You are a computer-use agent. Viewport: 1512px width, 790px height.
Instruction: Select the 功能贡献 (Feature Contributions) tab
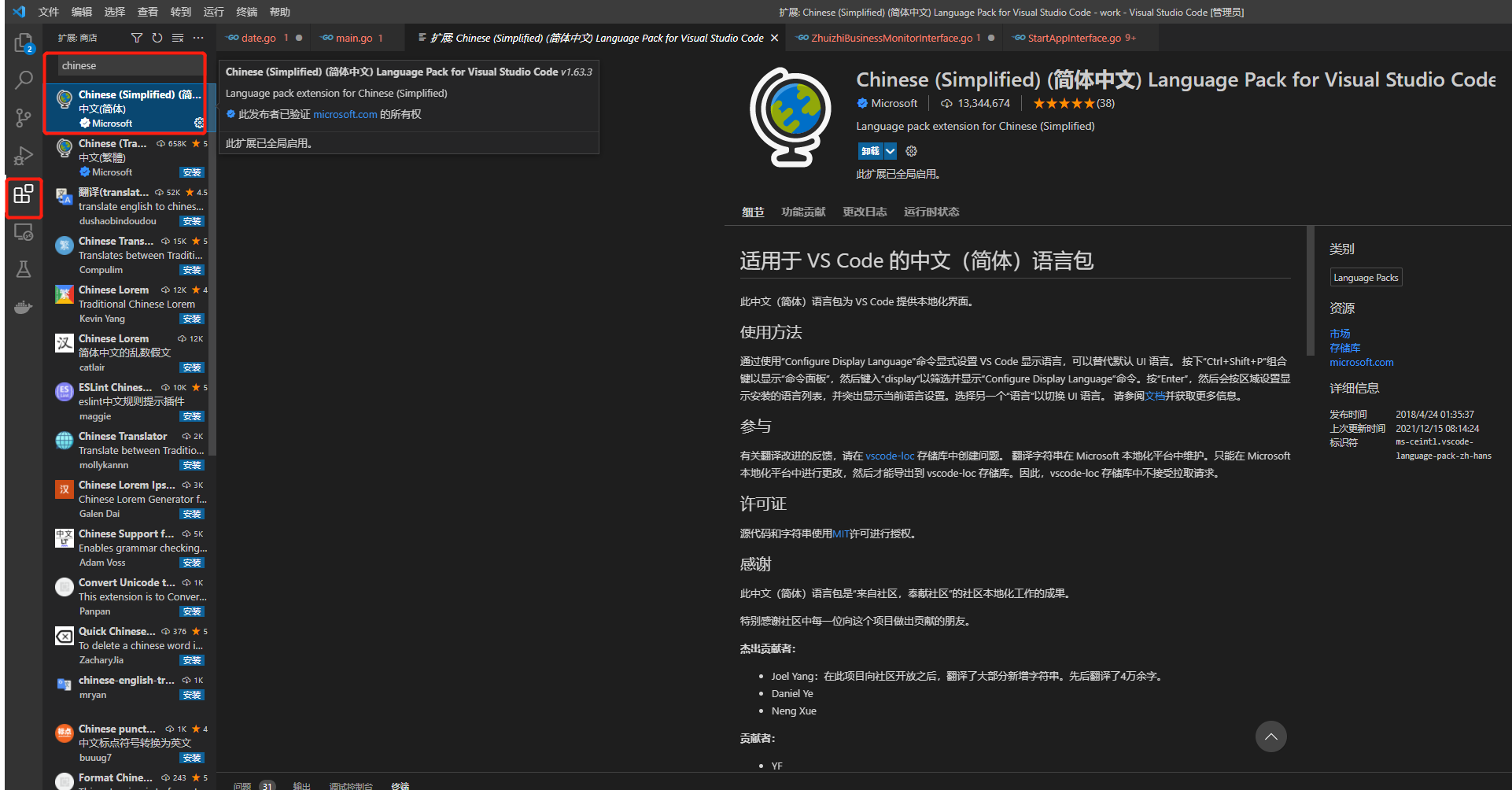pos(803,212)
